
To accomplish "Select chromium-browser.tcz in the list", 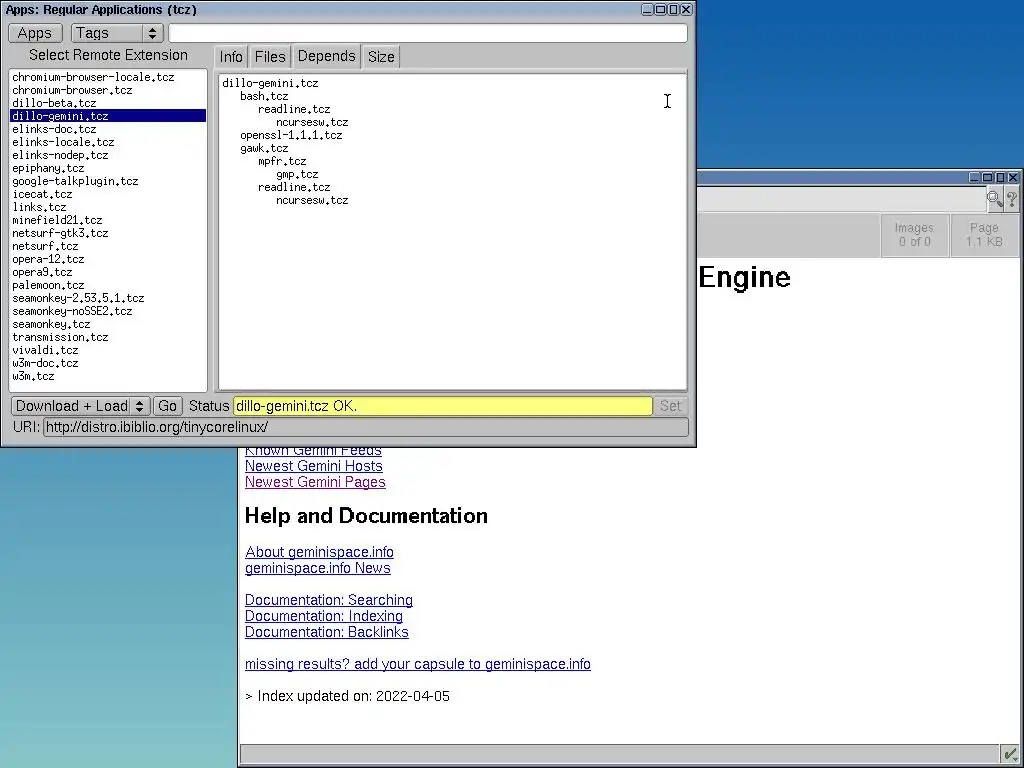I will (108, 90).
